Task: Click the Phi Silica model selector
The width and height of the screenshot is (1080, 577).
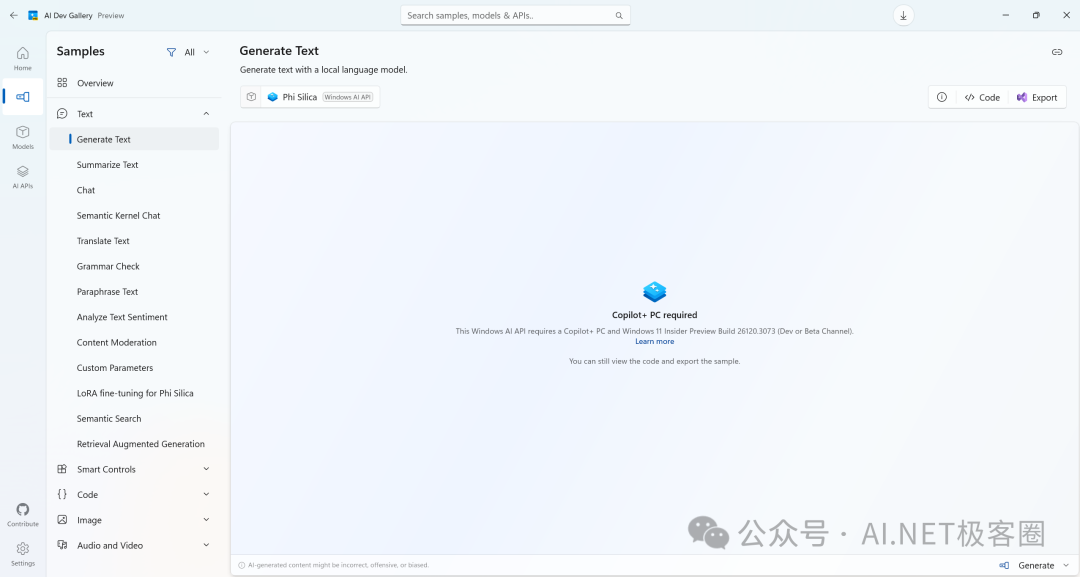Action: [x=321, y=97]
